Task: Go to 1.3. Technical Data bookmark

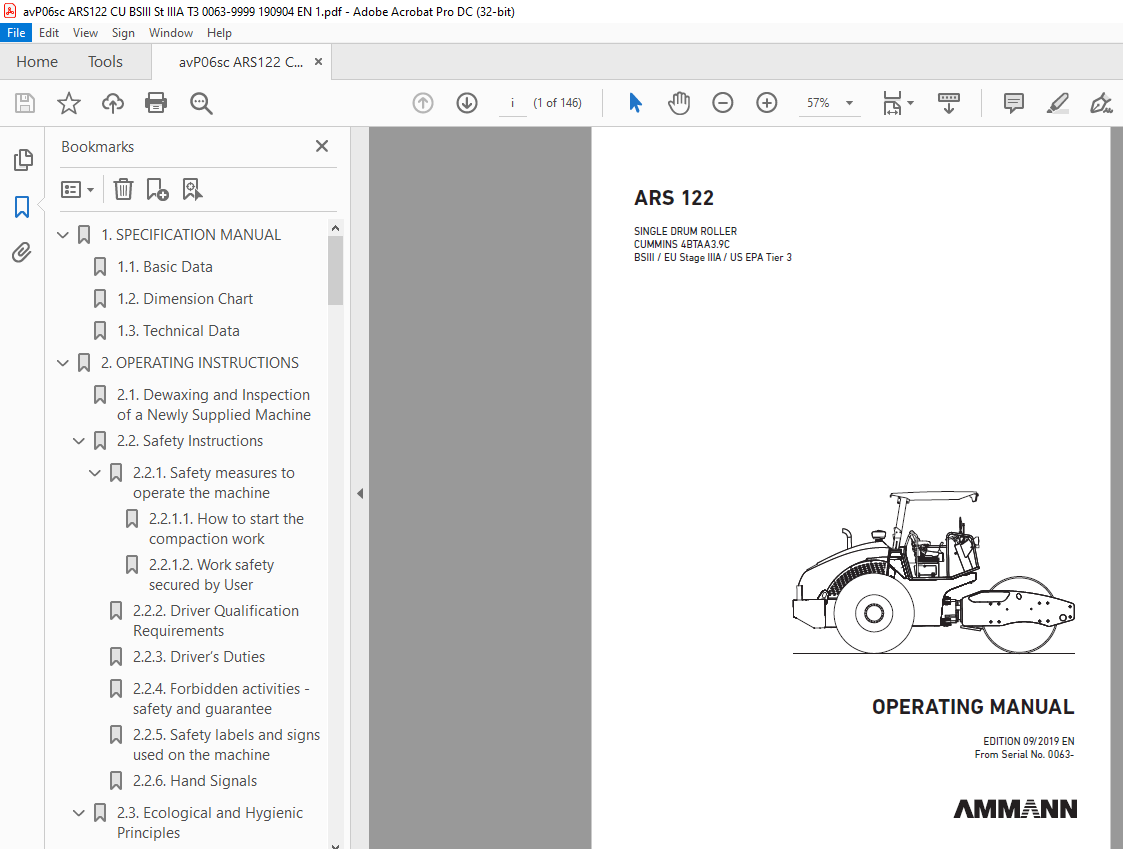Action: (178, 330)
